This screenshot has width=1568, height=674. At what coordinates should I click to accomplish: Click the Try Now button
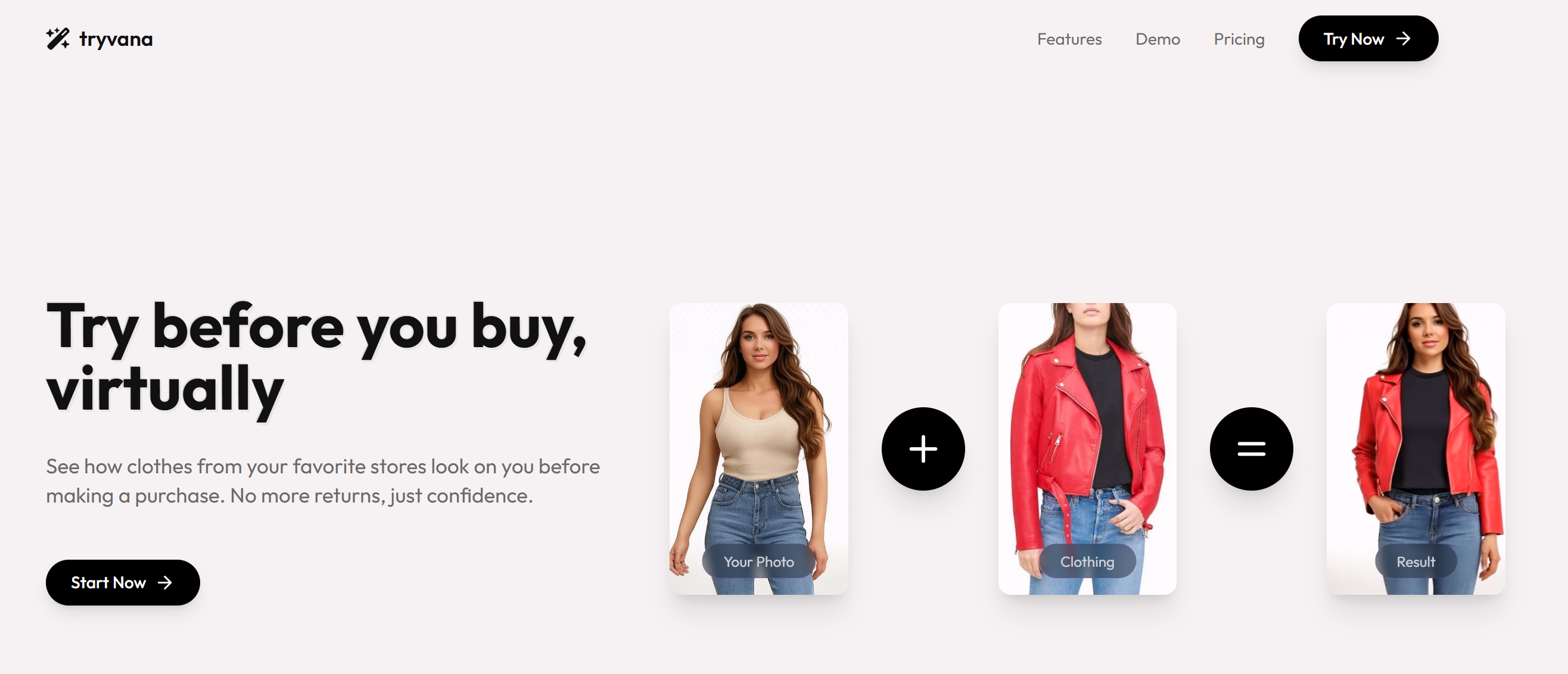pyautogui.click(x=1368, y=38)
